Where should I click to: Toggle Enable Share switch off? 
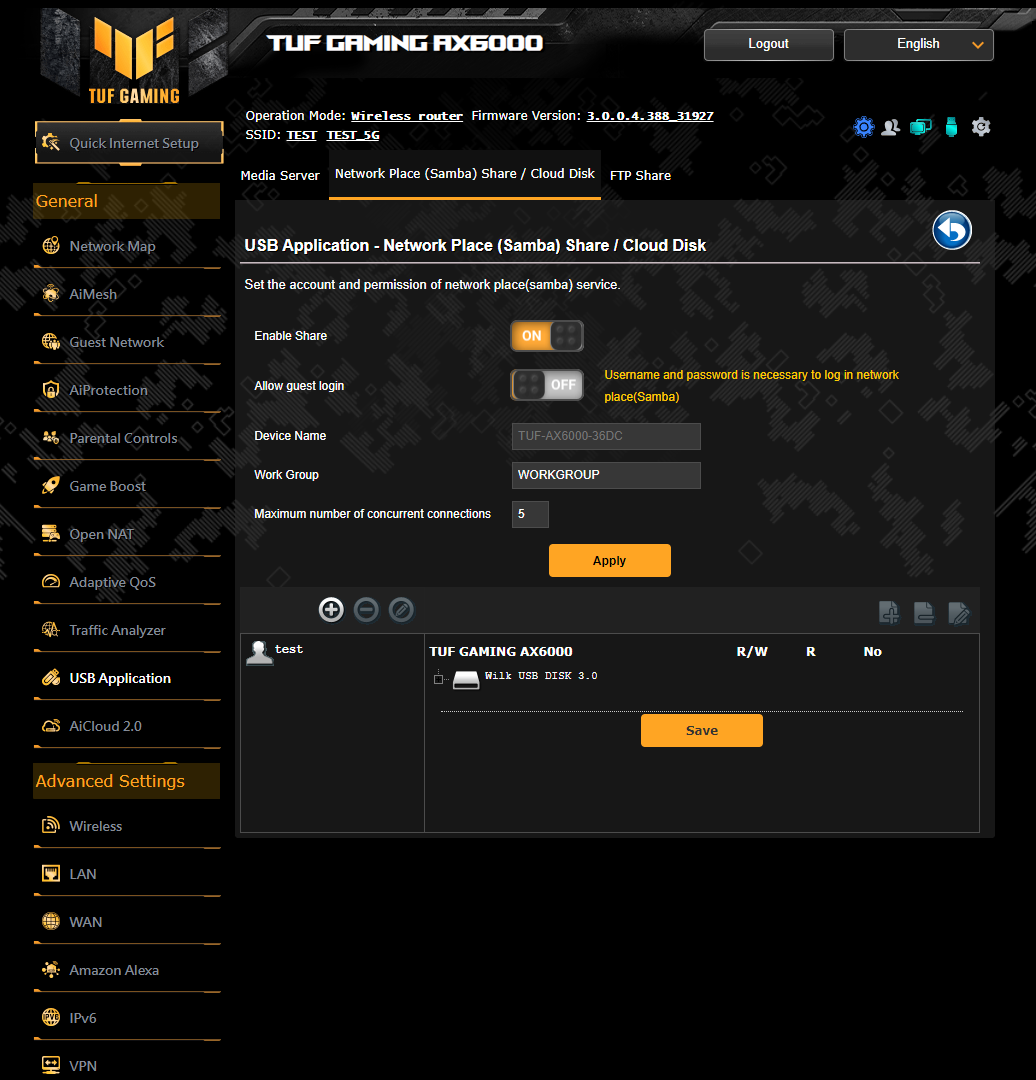pos(547,336)
